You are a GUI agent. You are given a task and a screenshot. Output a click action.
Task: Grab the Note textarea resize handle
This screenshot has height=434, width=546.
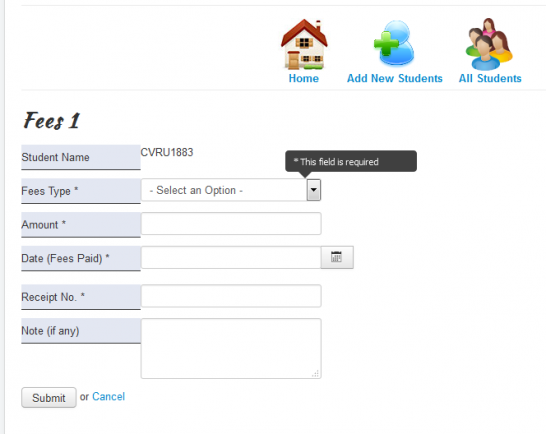pyautogui.click(x=315, y=374)
